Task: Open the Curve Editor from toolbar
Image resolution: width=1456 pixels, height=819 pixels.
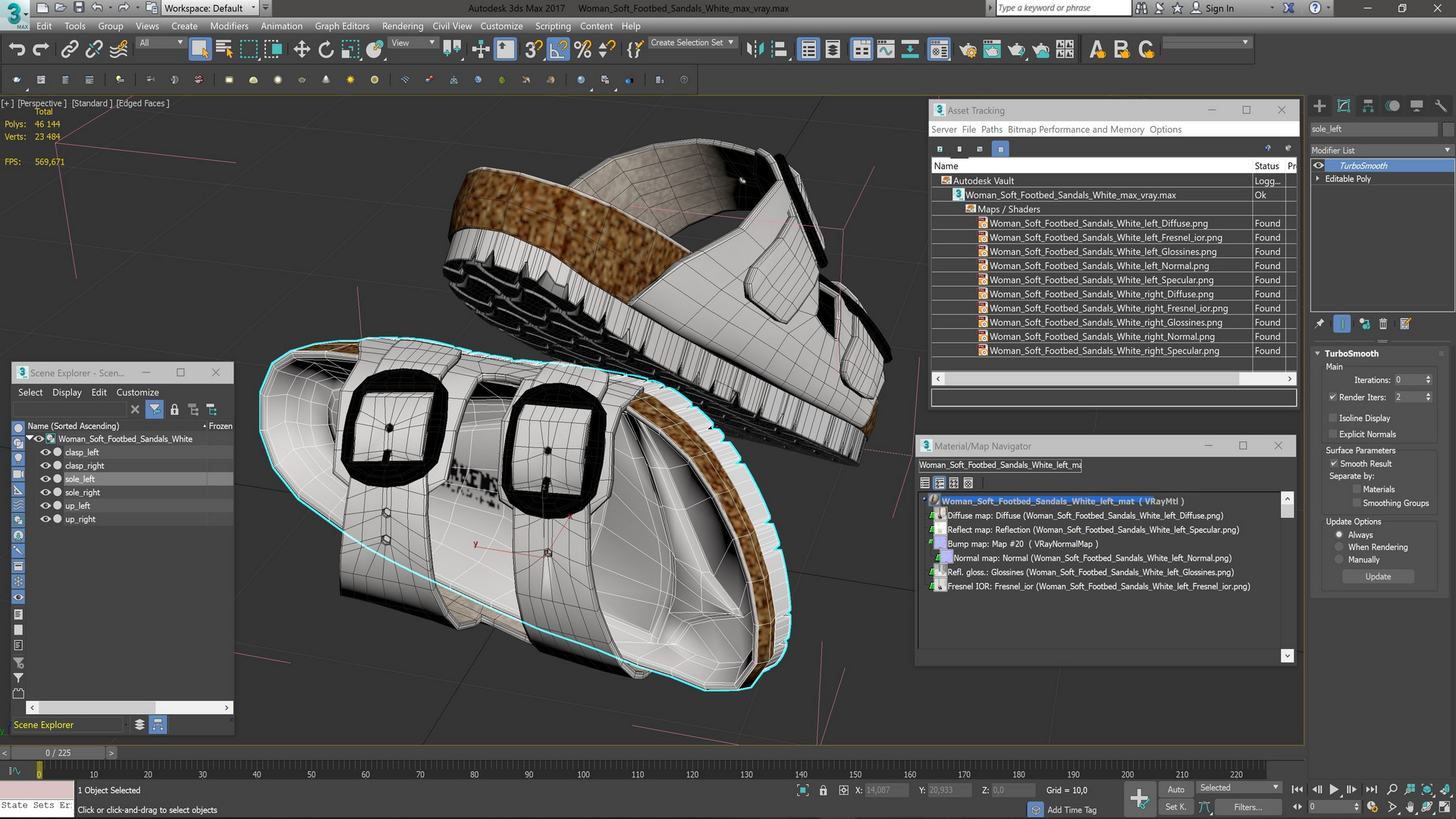Action: (x=886, y=50)
